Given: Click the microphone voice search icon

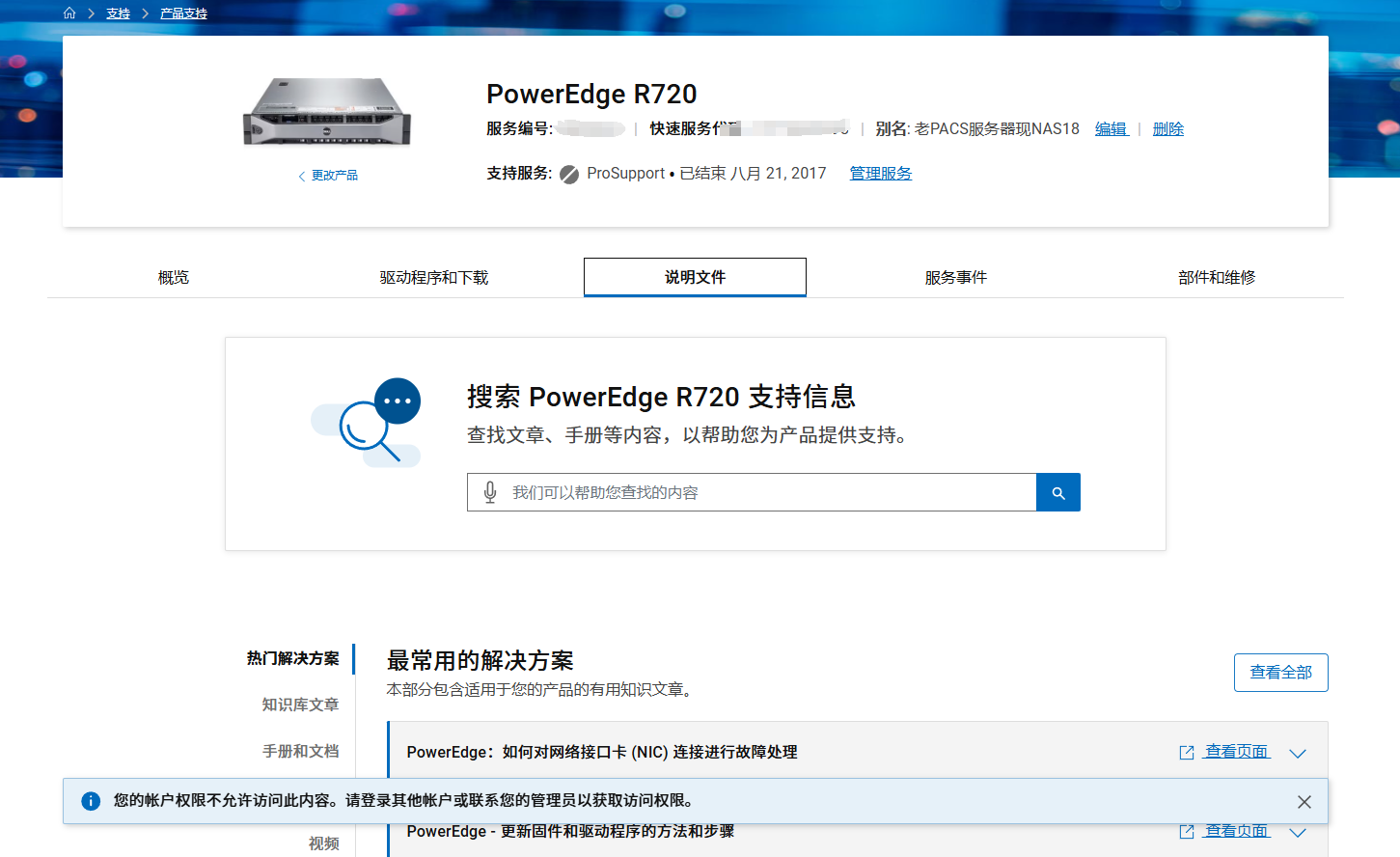Looking at the screenshot, I should pyautogui.click(x=490, y=492).
